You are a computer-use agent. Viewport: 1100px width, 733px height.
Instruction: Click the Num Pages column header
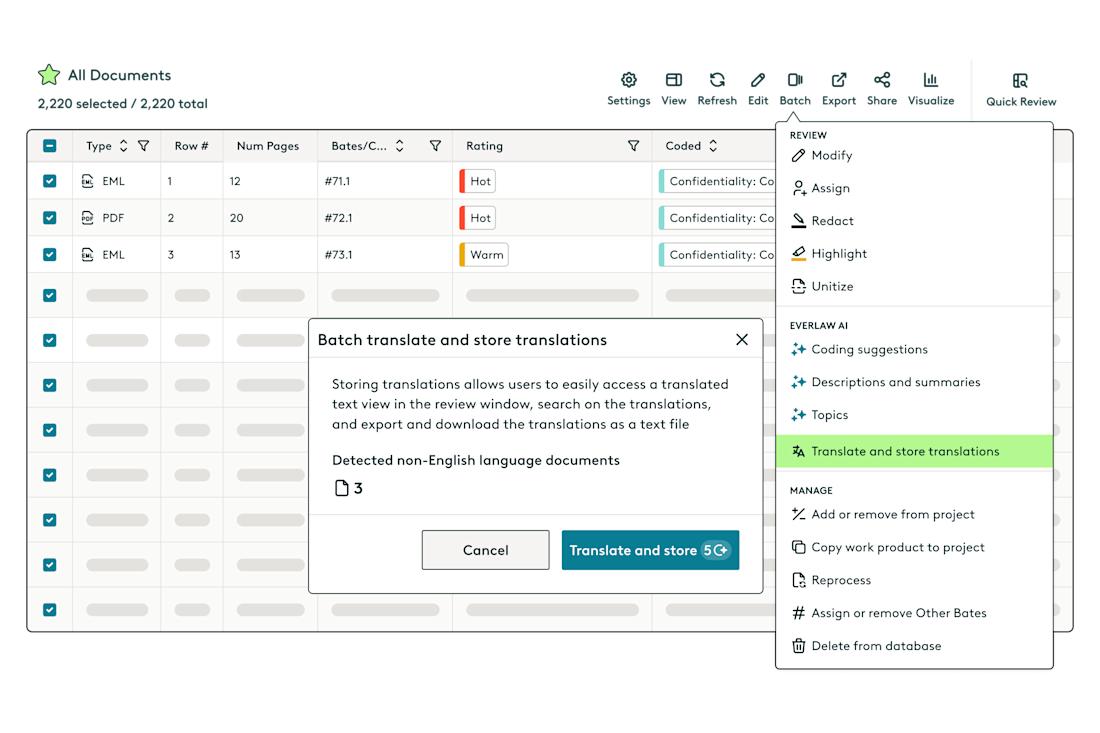click(x=268, y=146)
